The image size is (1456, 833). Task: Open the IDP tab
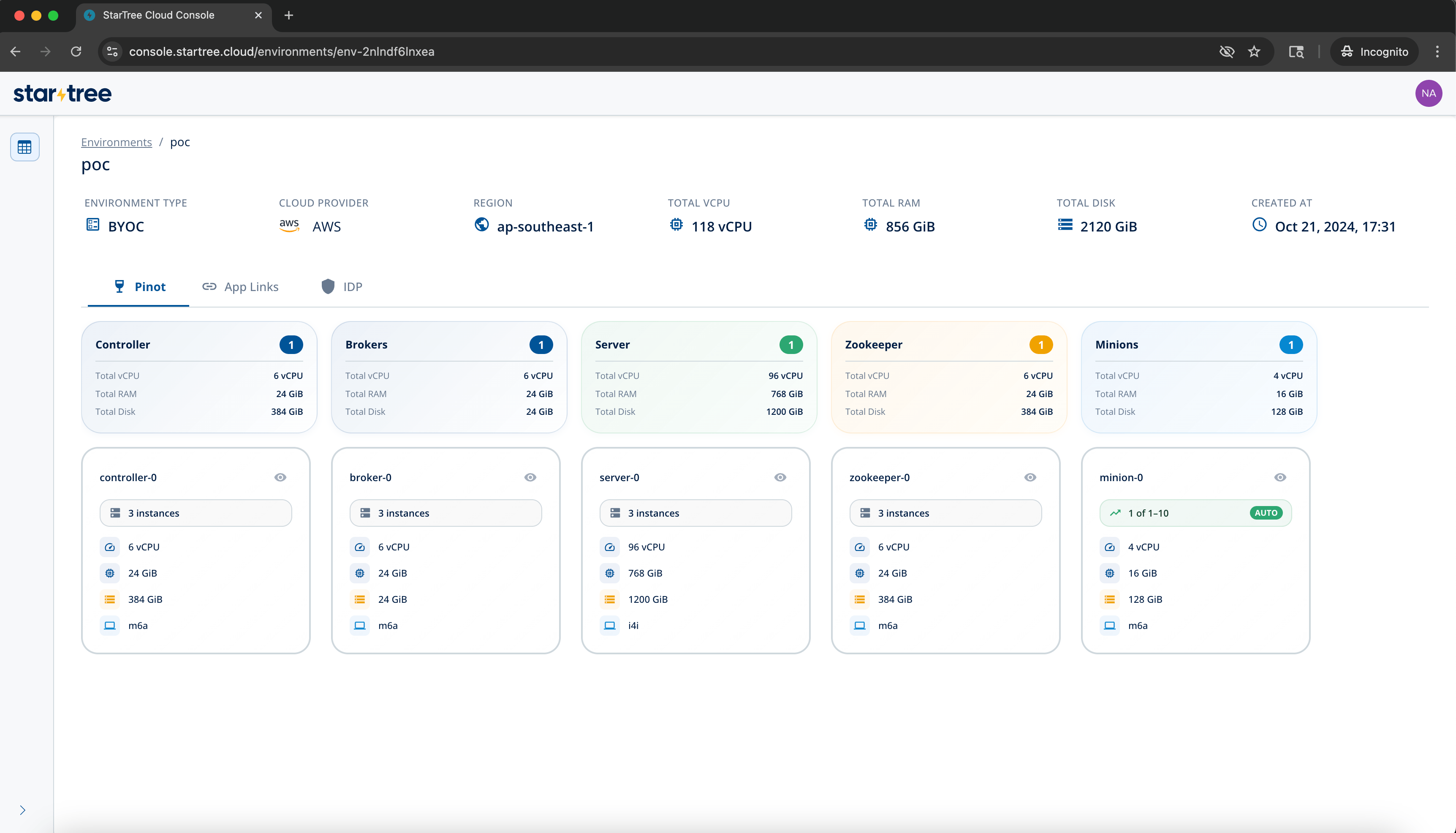[342, 287]
